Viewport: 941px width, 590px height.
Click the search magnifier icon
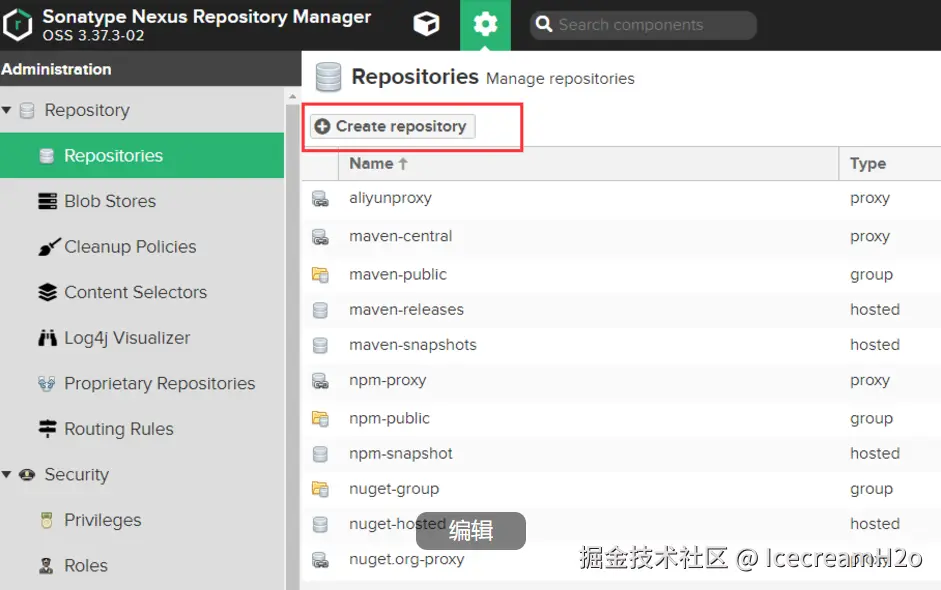544,24
